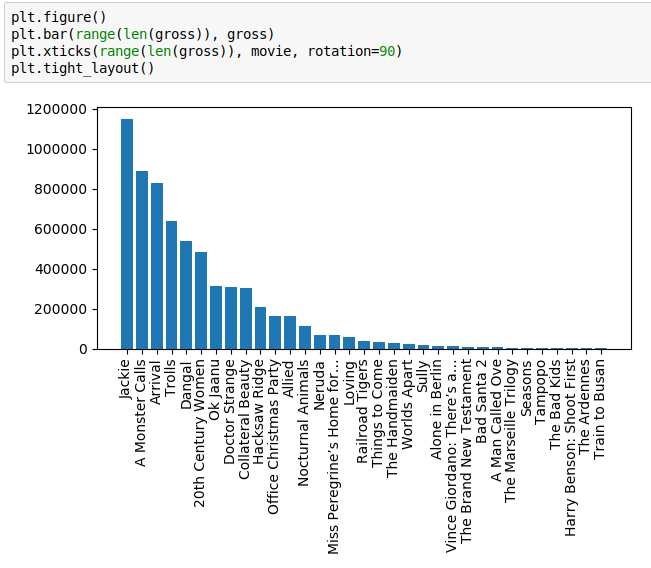Click the plt.bar code line
Screen dimensions: 651x568
142,34
